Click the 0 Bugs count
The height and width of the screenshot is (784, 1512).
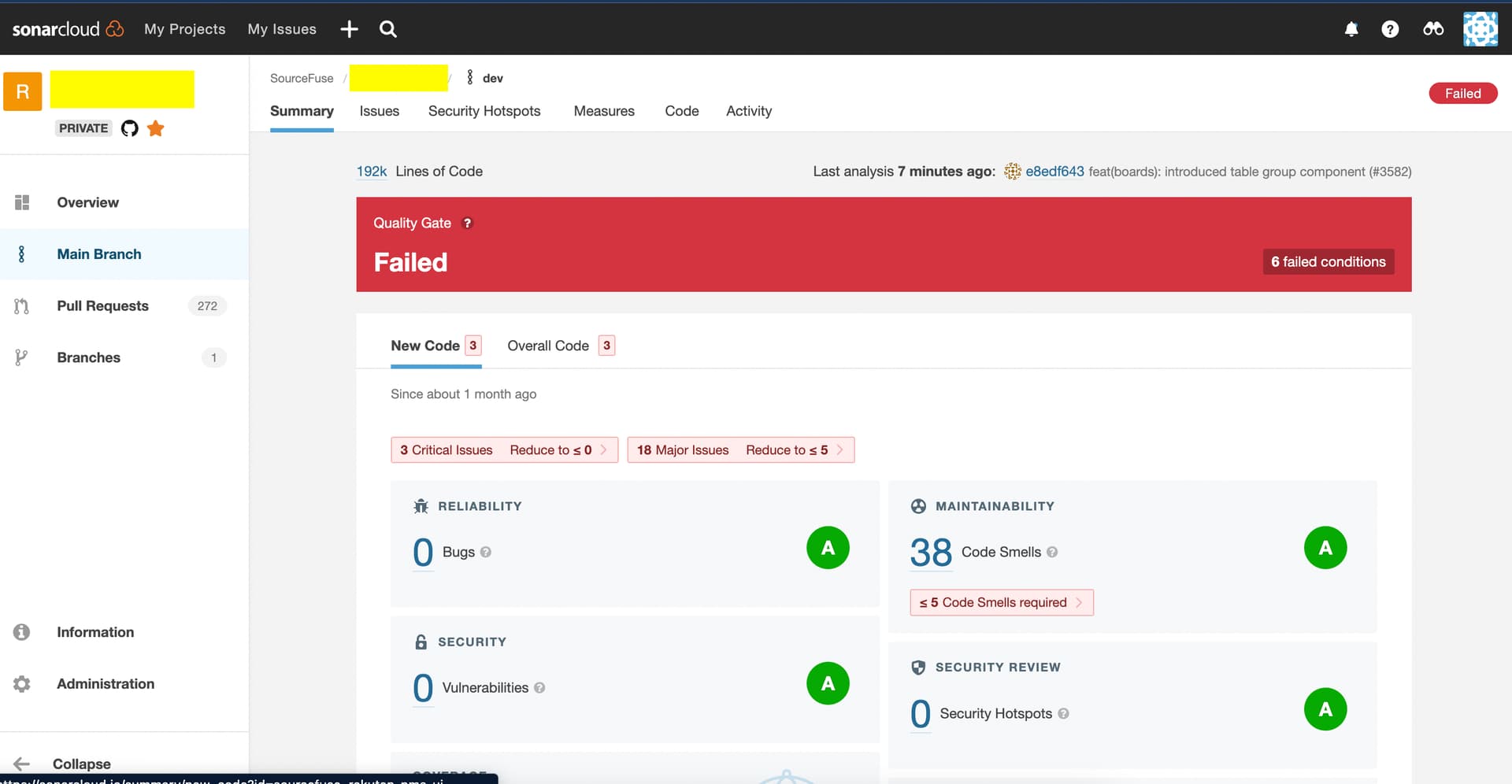(x=423, y=553)
